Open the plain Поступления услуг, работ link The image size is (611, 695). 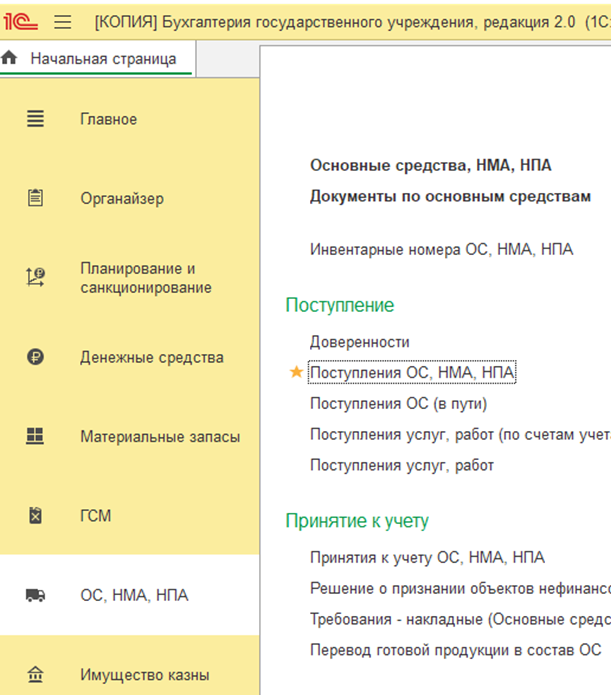402,465
